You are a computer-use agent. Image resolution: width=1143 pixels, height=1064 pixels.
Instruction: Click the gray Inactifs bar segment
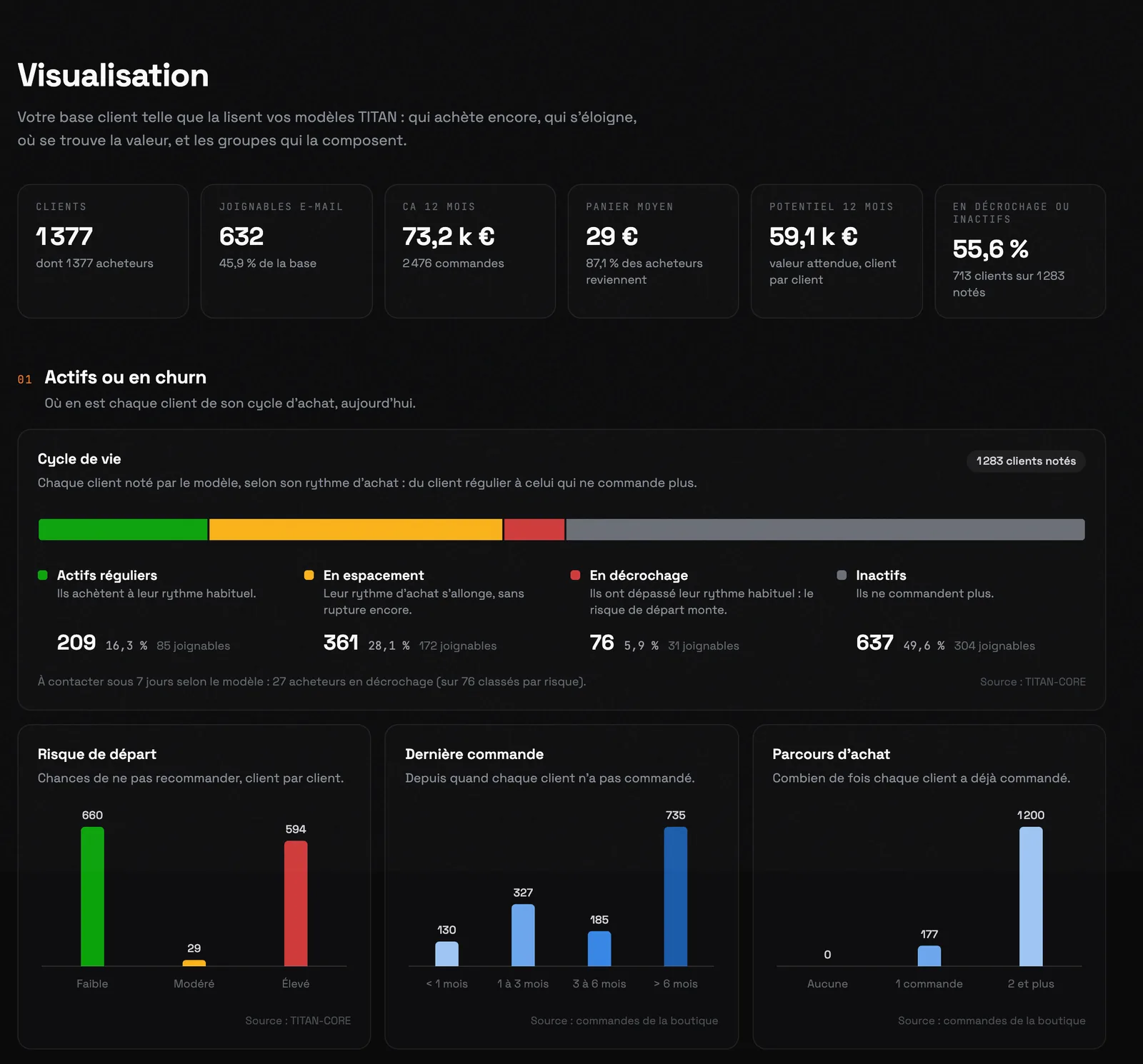click(825, 530)
